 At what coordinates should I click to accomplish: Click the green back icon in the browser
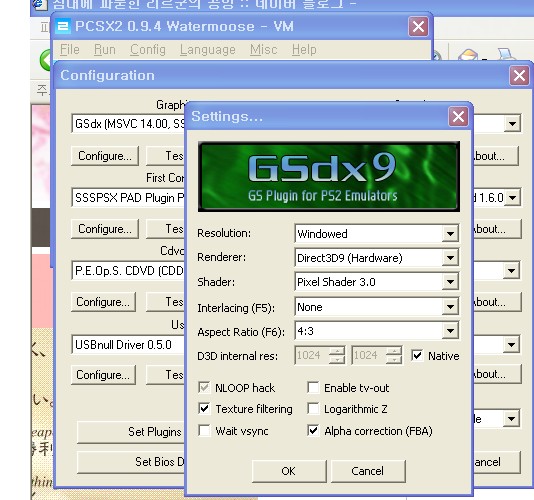(x=45, y=60)
